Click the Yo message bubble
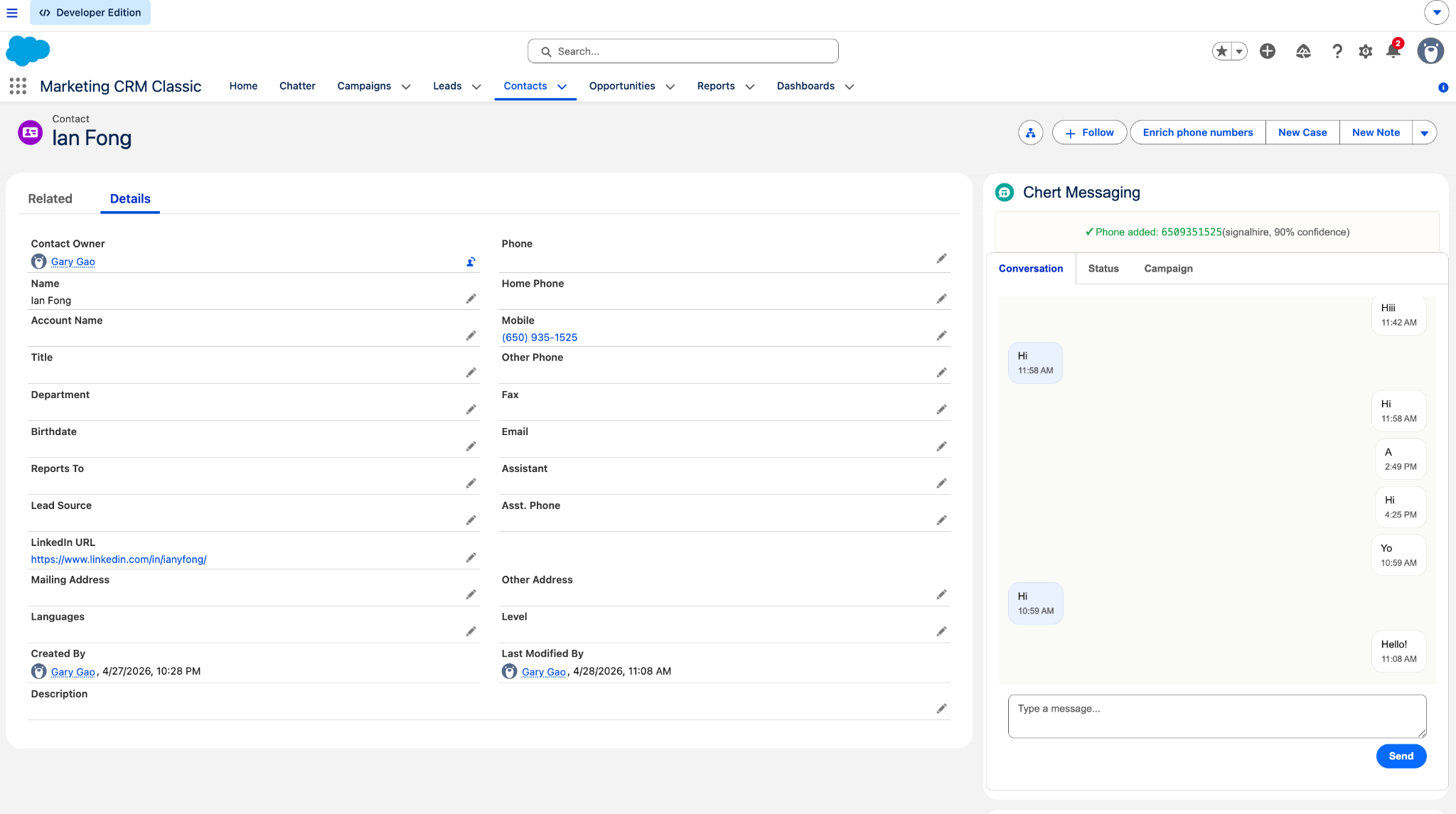Image resolution: width=1456 pixels, height=814 pixels. [x=1398, y=555]
